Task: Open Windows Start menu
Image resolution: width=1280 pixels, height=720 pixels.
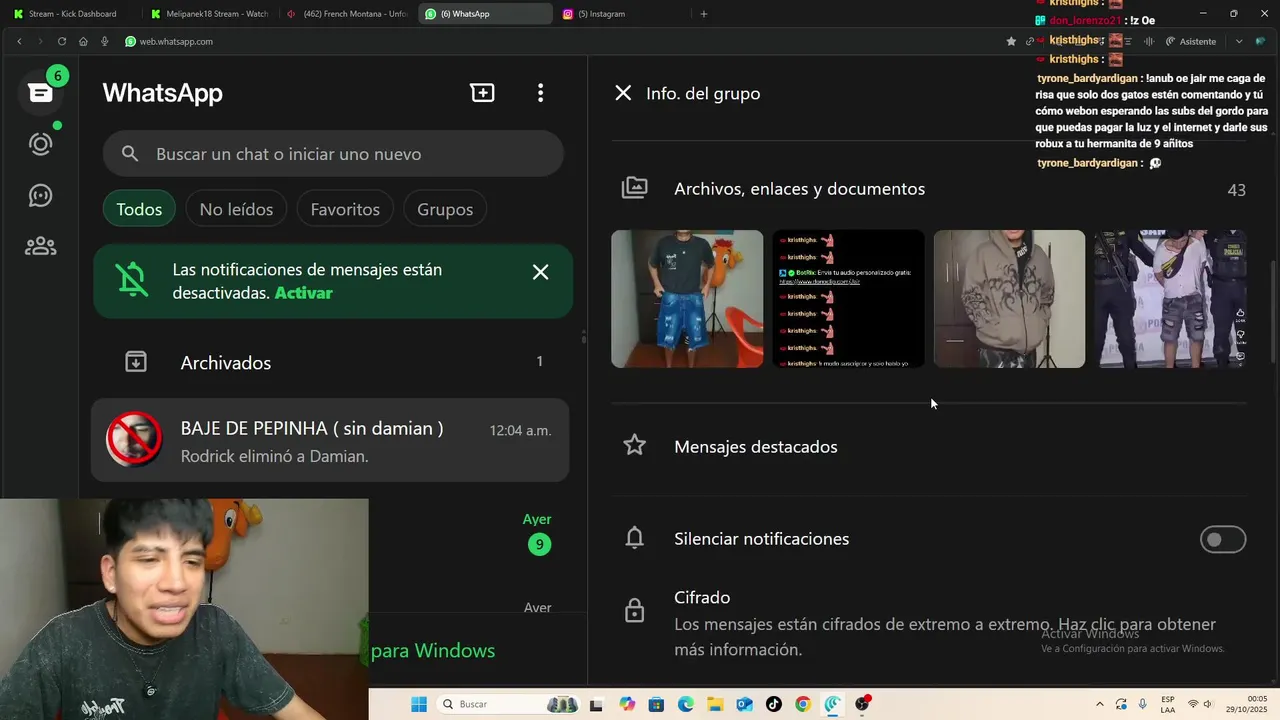Action: 419,704
